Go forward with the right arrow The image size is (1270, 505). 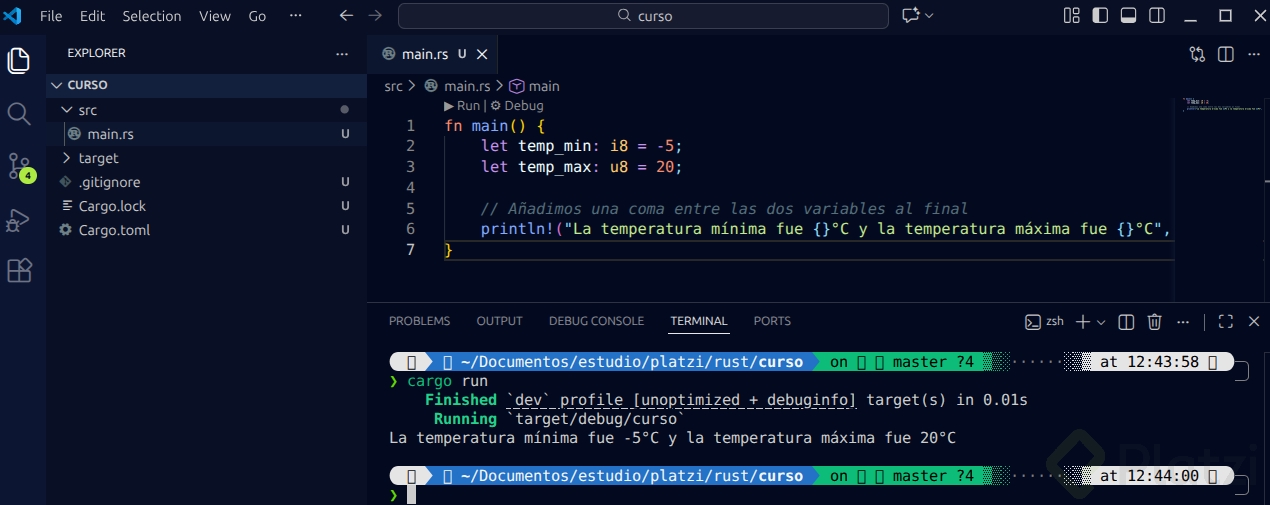(x=375, y=16)
